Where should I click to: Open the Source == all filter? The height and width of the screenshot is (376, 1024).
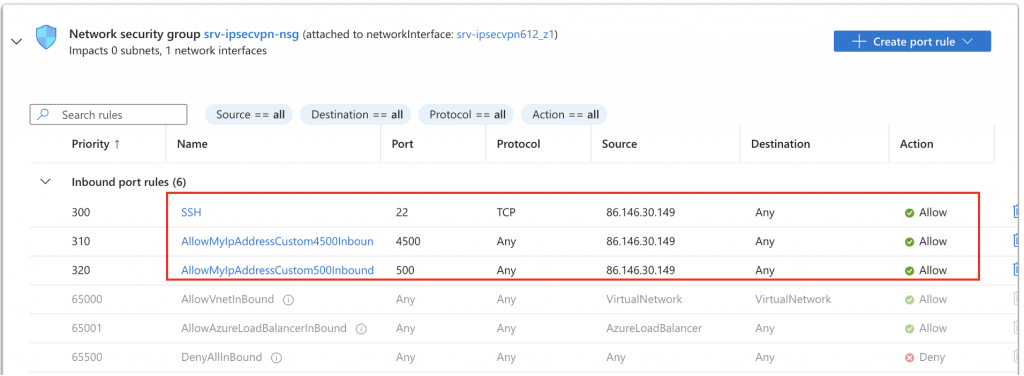pyautogui.click(x=250, y=115)
